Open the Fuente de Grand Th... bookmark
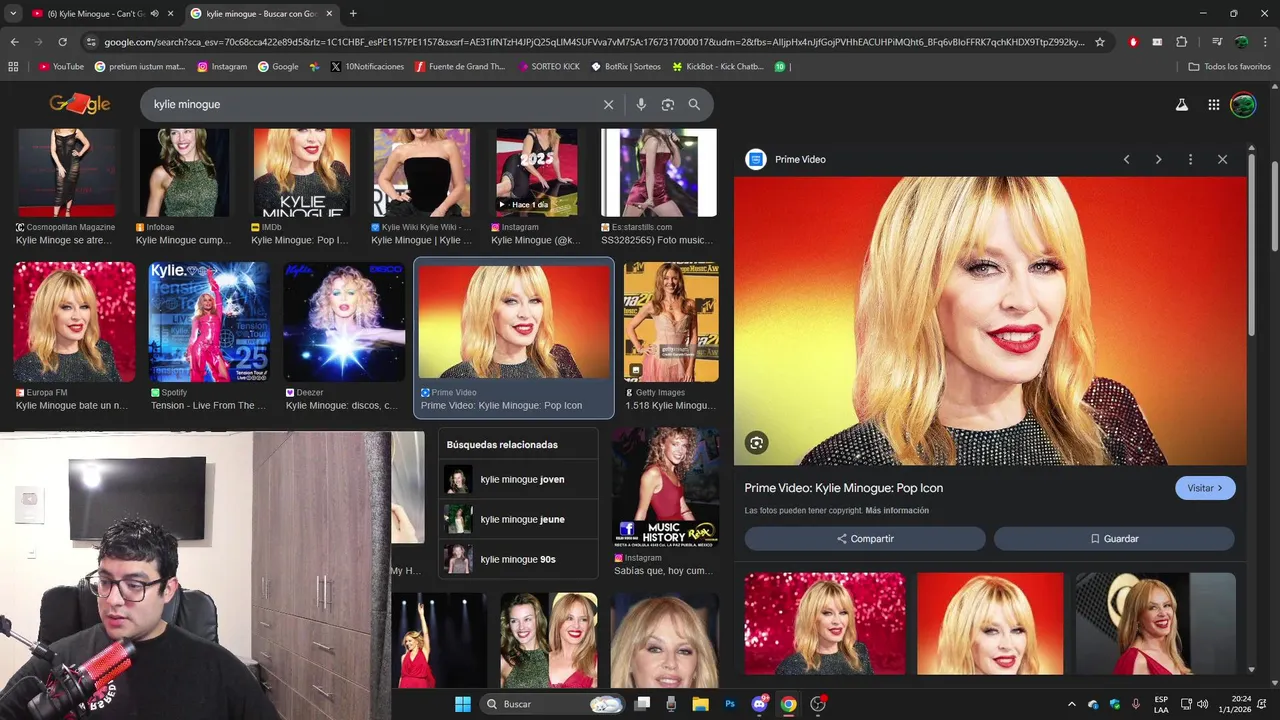Screen dimensions: 1280x720 [x=460, y=67]
